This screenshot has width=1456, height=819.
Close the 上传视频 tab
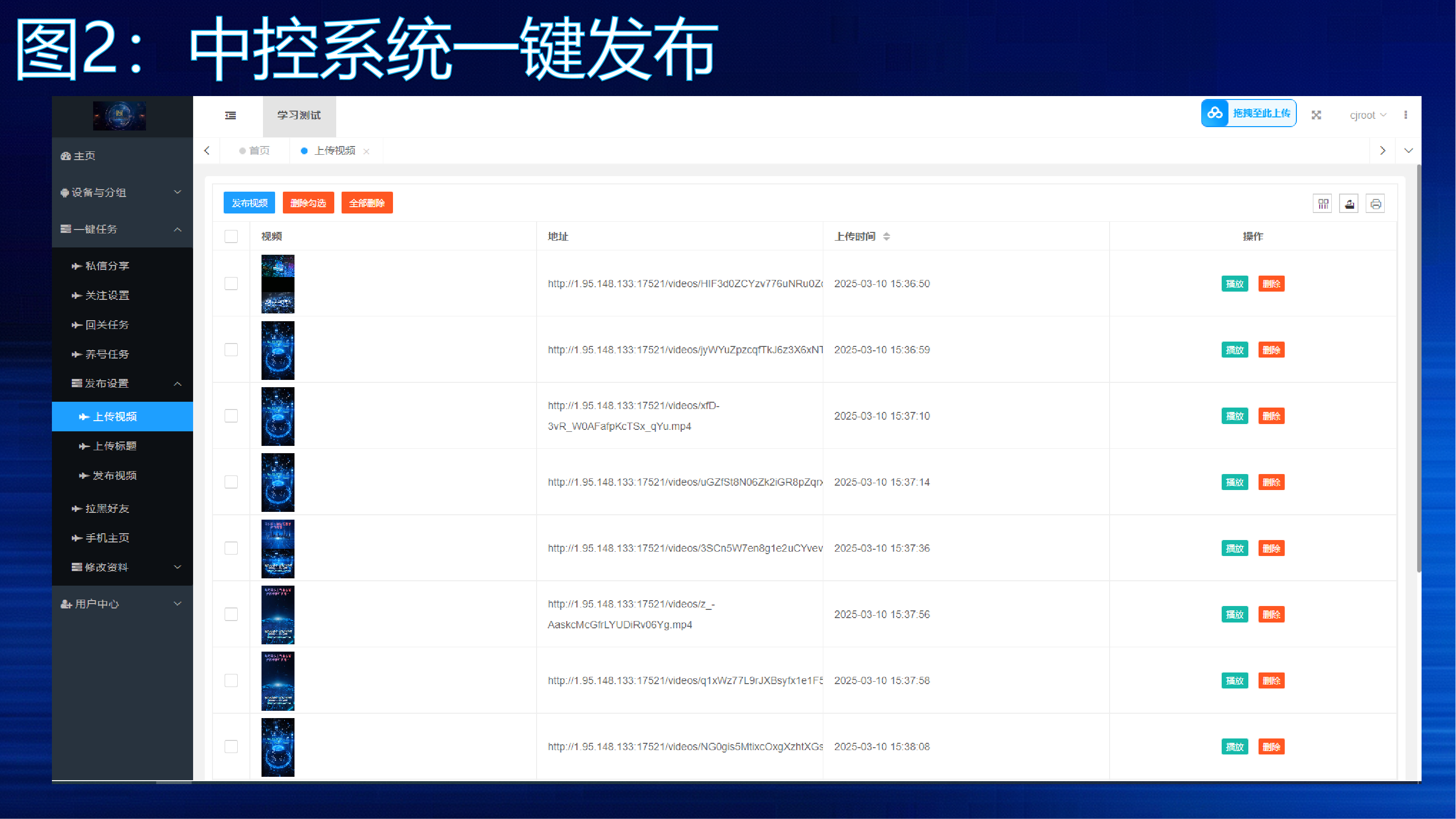pos(366,151)
